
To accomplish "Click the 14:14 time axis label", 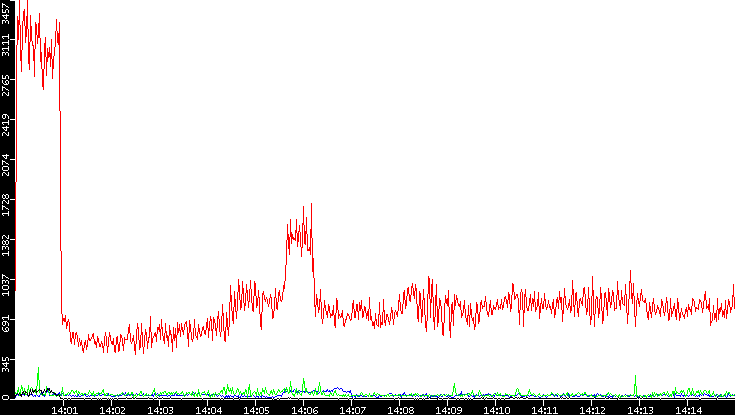I will [687, 409].
